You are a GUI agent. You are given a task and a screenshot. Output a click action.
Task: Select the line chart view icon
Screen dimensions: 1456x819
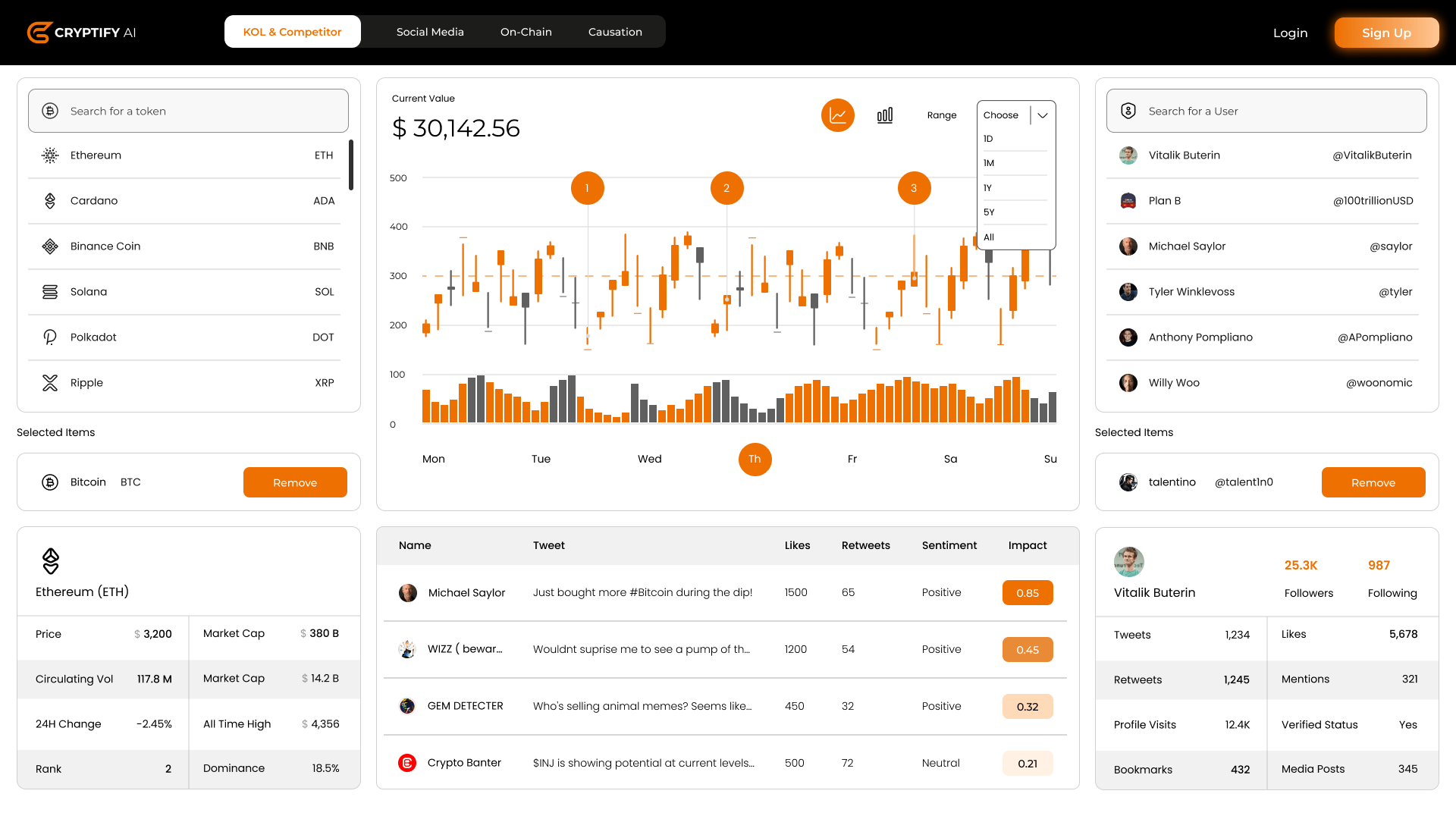point(837,115)
